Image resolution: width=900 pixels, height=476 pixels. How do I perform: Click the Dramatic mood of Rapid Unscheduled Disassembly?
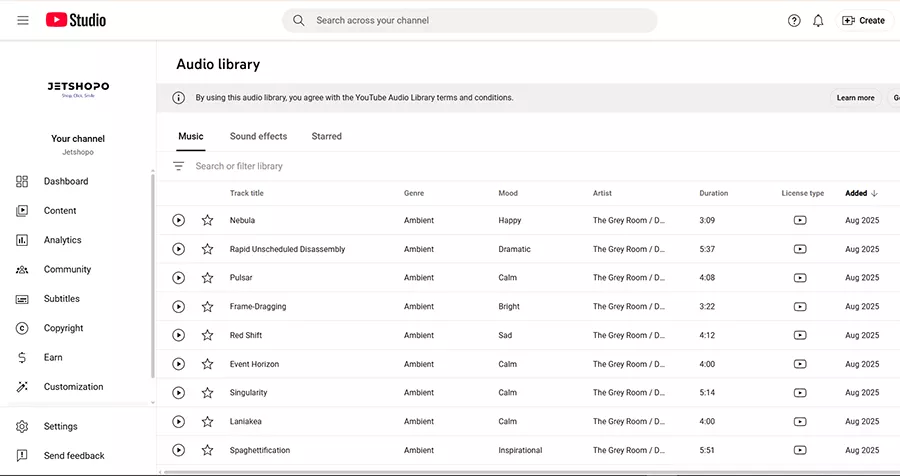[x=514, y=249]
